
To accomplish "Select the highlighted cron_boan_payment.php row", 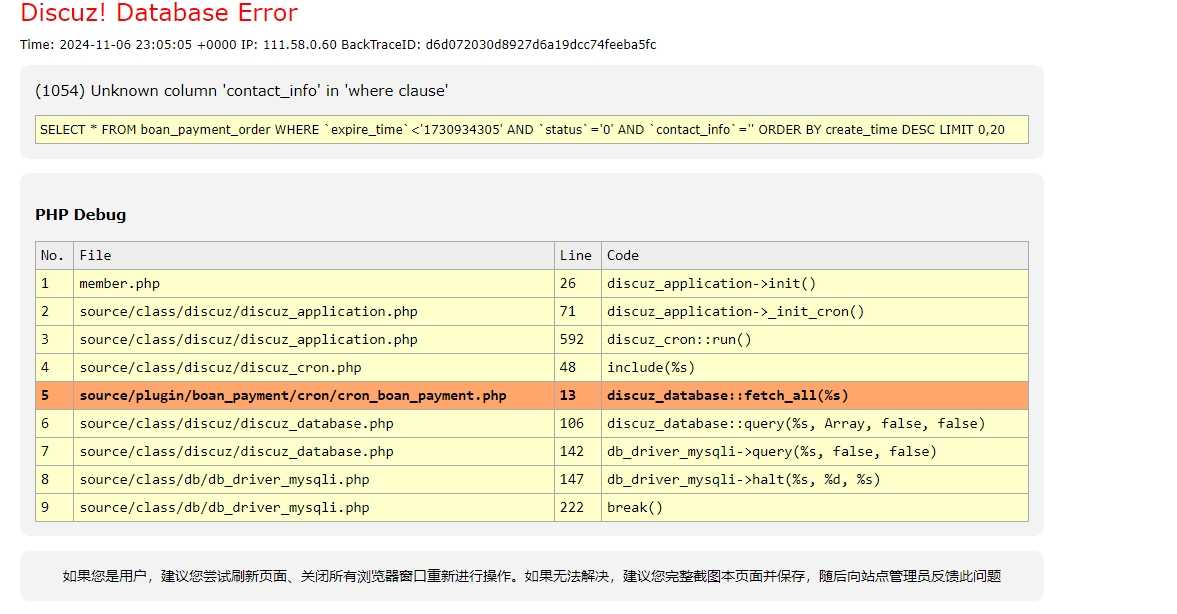I will coord(293,396).
